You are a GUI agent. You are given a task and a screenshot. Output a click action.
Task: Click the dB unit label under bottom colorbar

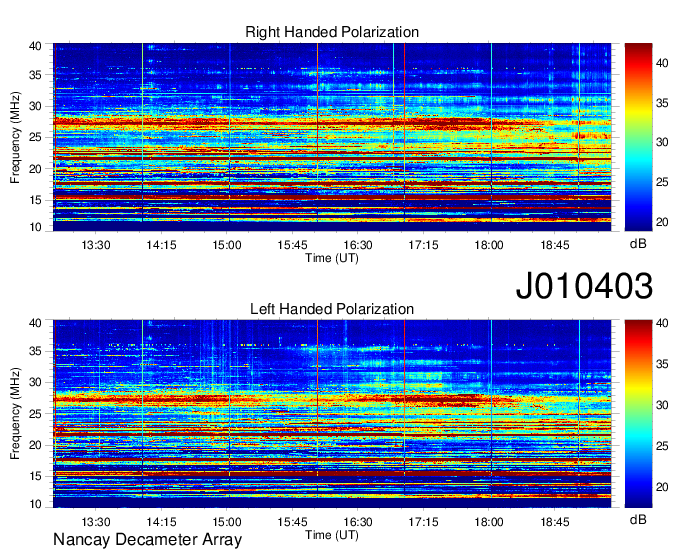[638, 520]
